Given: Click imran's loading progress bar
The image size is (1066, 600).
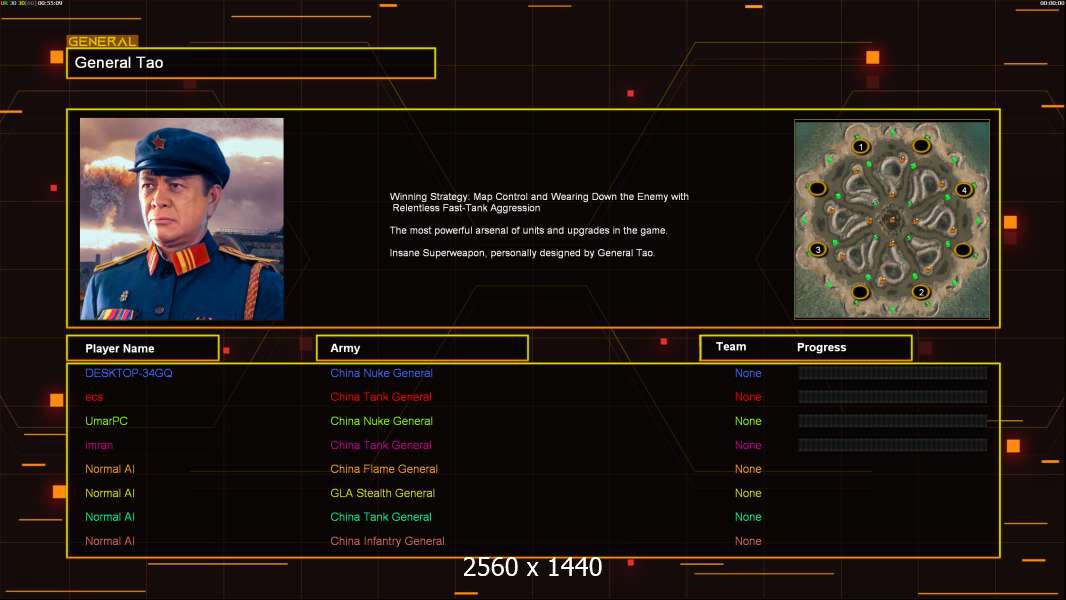Looking at the screenshot, I should coord(893,445).
